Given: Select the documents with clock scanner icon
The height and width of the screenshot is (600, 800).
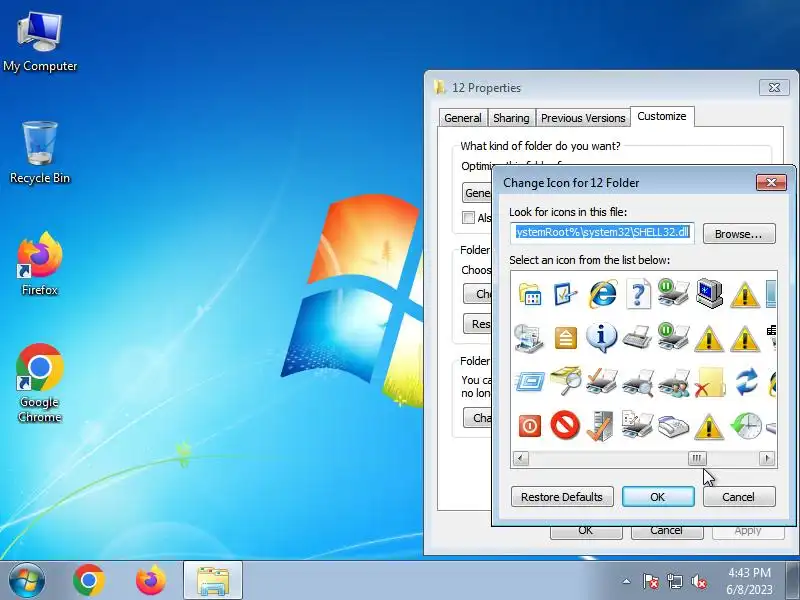Looking at the screenshot, I should 529,339.
